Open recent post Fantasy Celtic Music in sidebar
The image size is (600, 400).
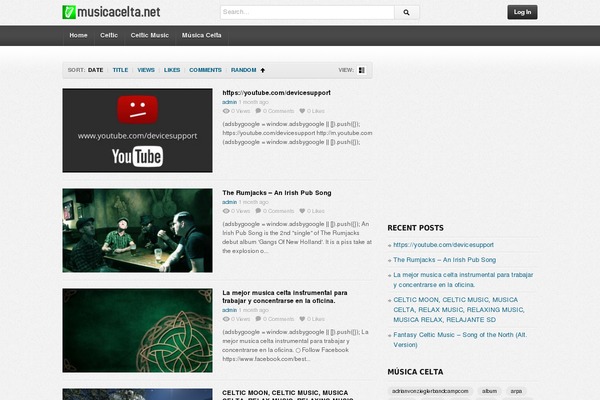[x=460, y=340]
